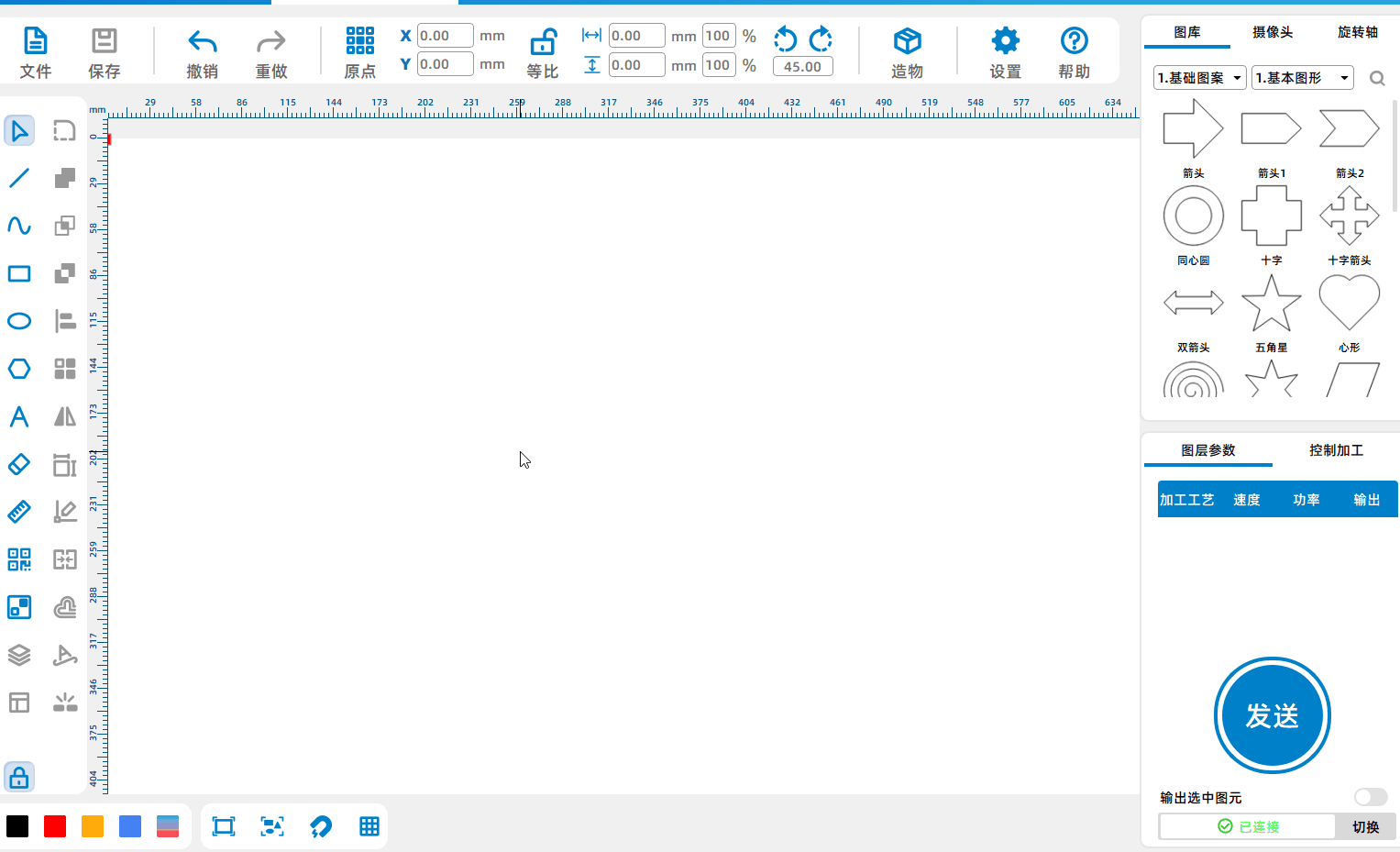This screenshot has width=1400, height=852.
Task: Select the hexagon polygon tool
Action: (19, 369)
